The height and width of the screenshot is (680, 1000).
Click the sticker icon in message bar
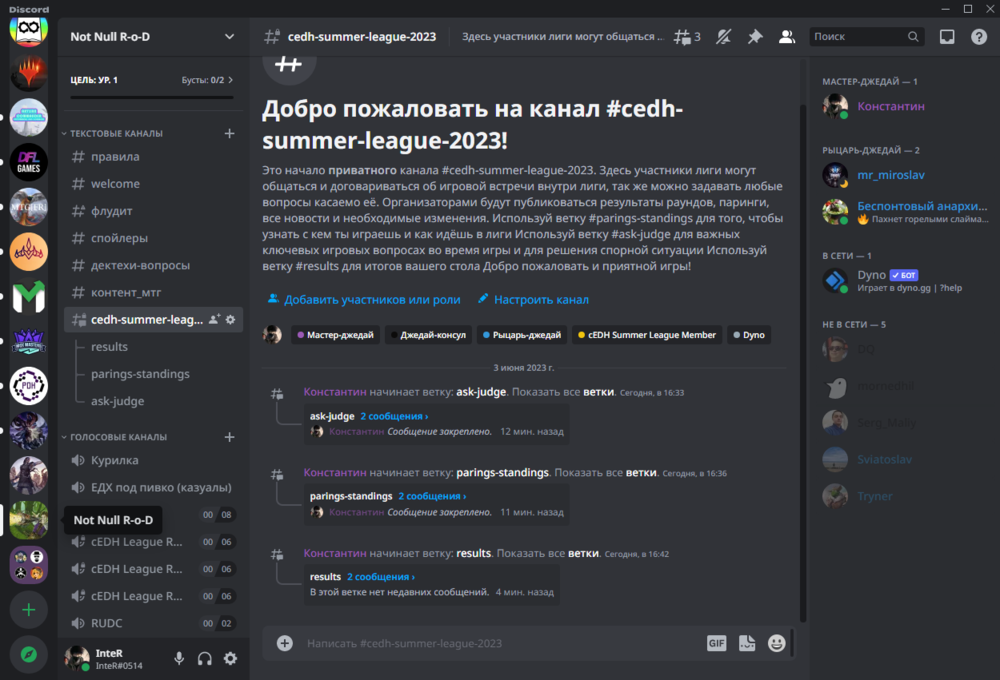(746, 643)
